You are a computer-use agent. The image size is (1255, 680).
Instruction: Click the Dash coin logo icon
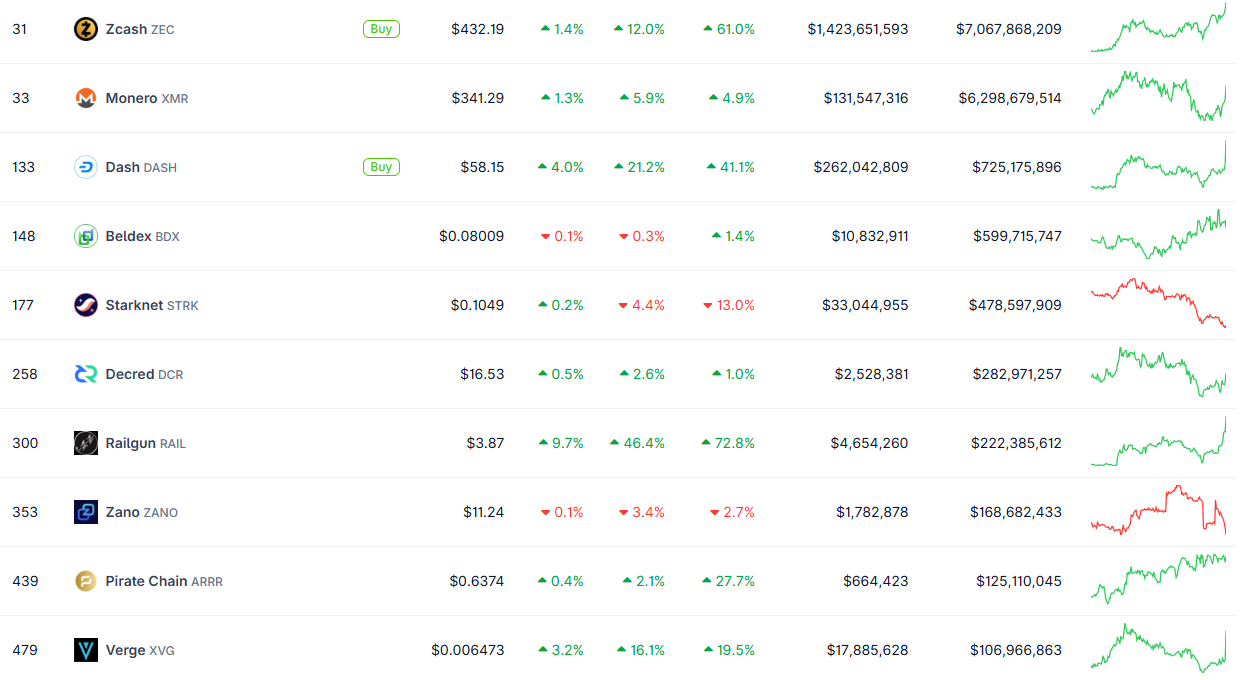[x=86, y=167]
